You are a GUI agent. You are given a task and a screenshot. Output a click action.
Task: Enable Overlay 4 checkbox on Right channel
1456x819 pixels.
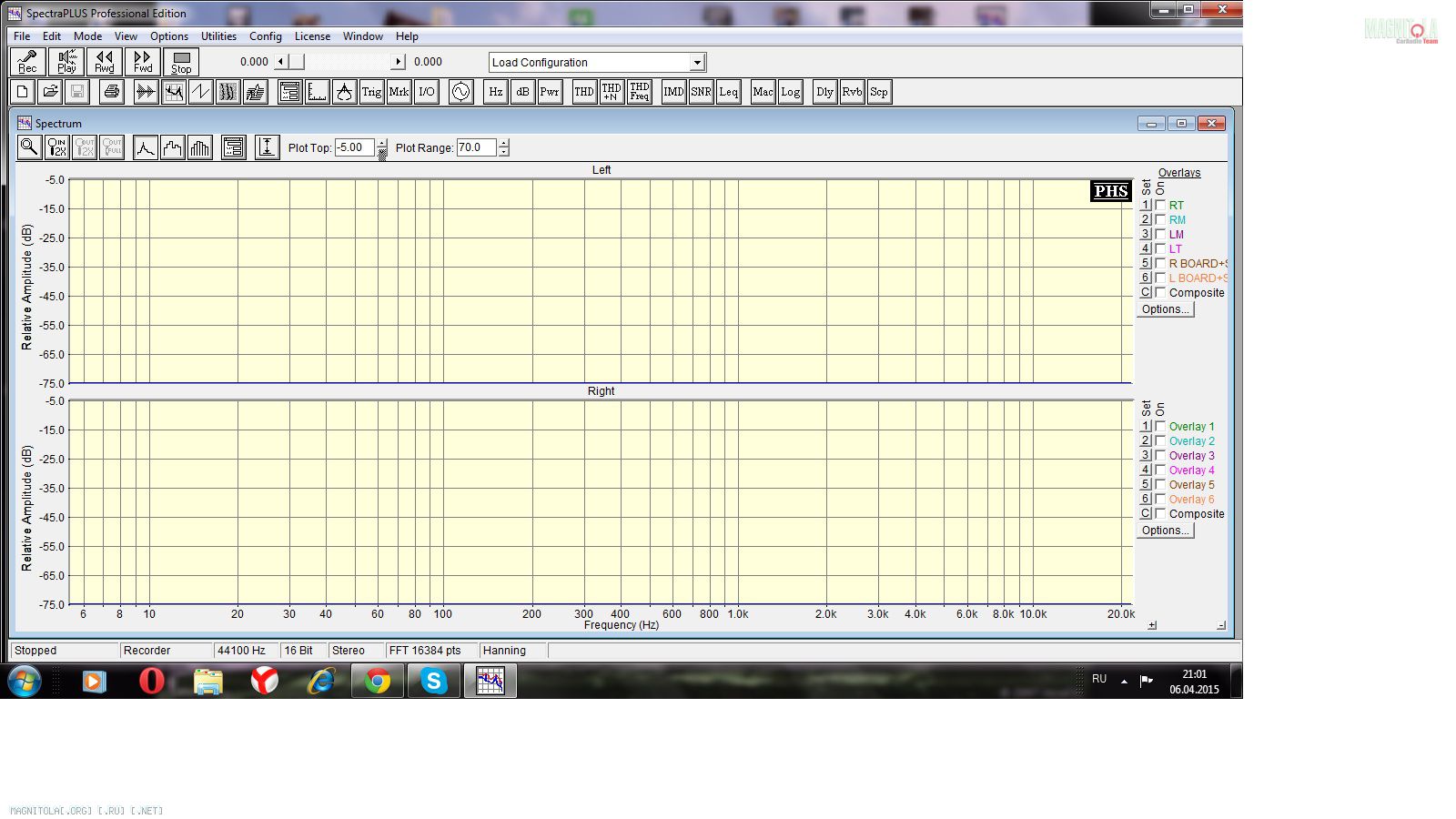click(x=1160, y=470)
